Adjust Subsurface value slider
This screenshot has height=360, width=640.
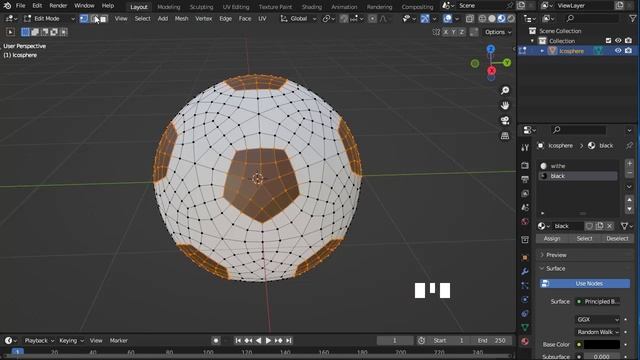pos(602,357)
